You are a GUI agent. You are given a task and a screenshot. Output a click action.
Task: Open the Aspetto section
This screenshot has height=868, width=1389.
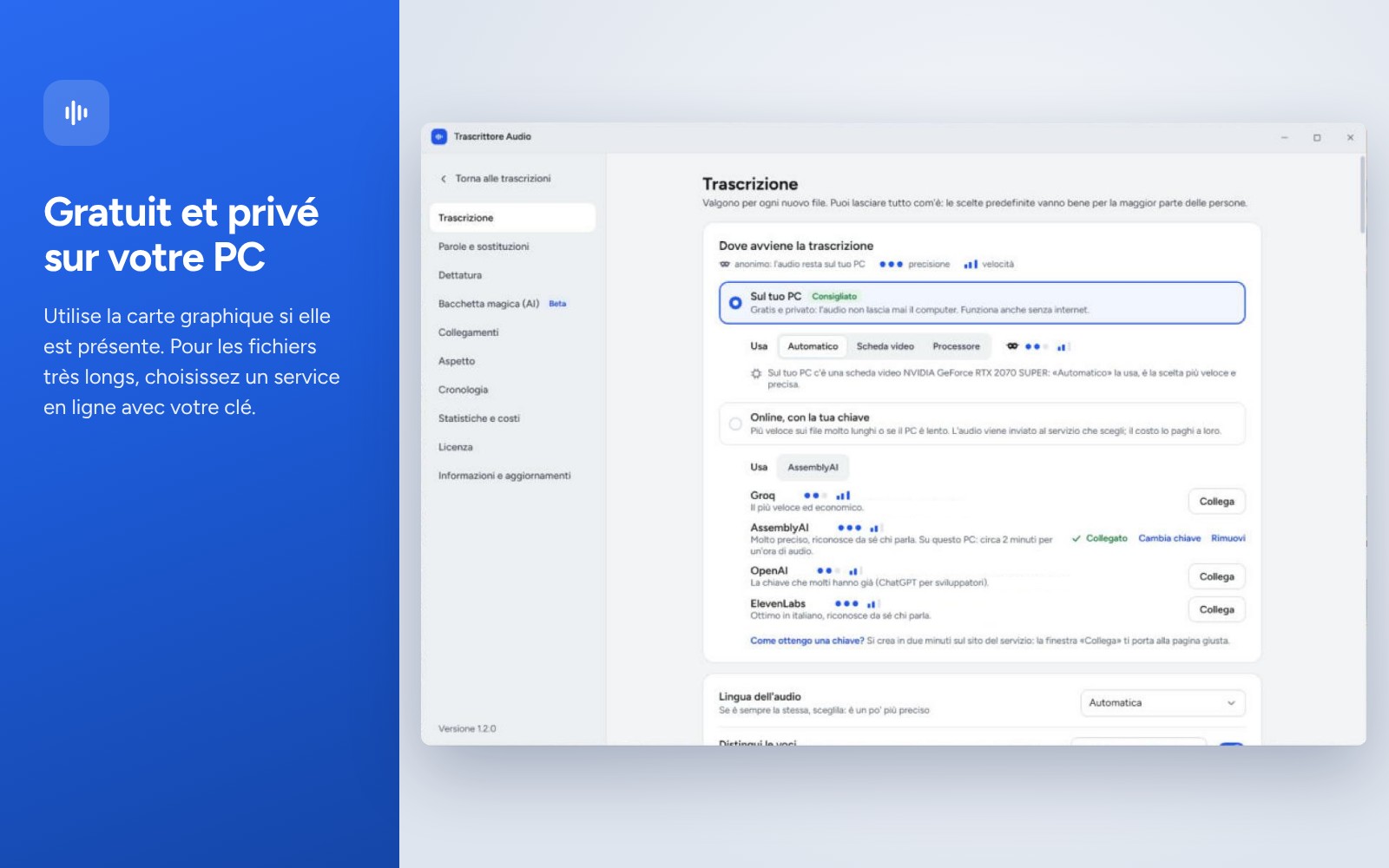[x=512, y=361]
